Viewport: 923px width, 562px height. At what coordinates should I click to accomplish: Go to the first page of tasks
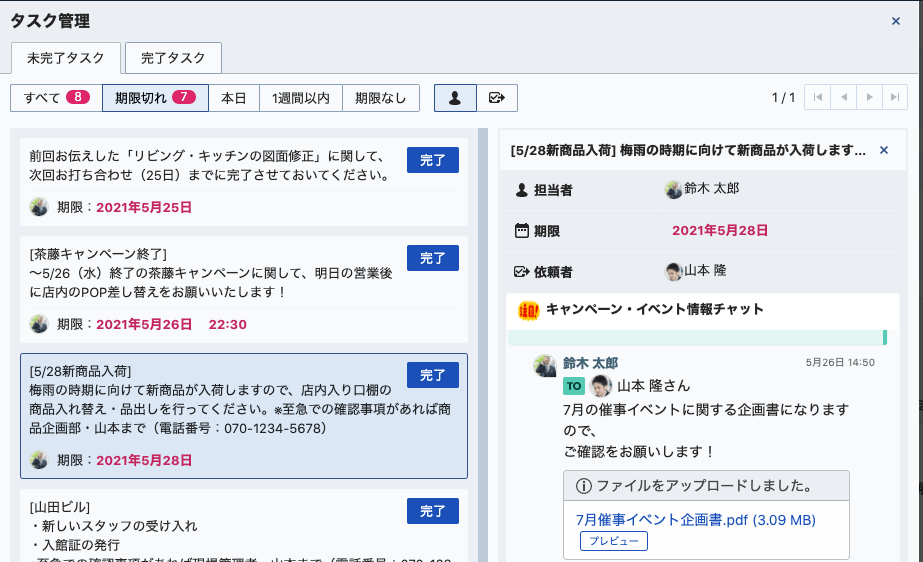click(x=818, y=97)
